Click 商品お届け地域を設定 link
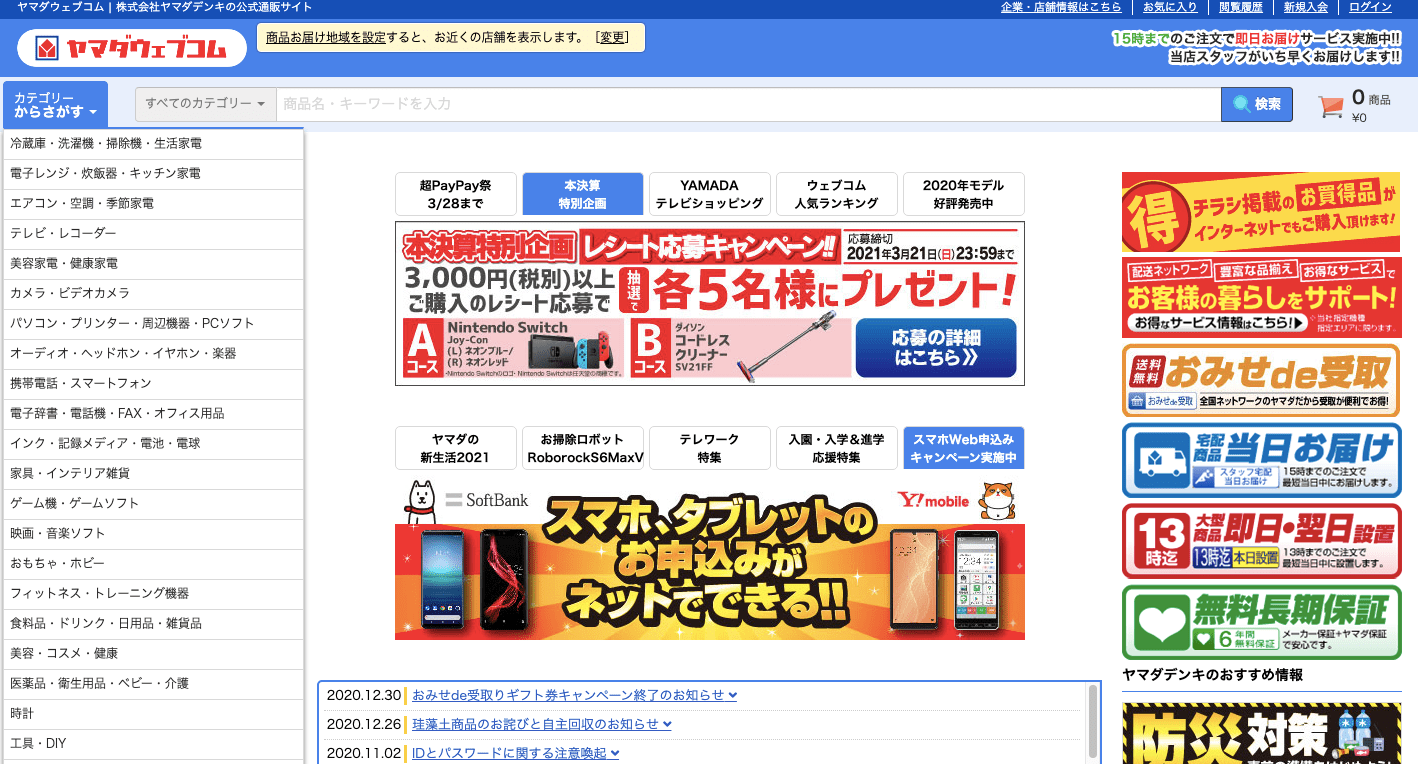 coord(326,38)
